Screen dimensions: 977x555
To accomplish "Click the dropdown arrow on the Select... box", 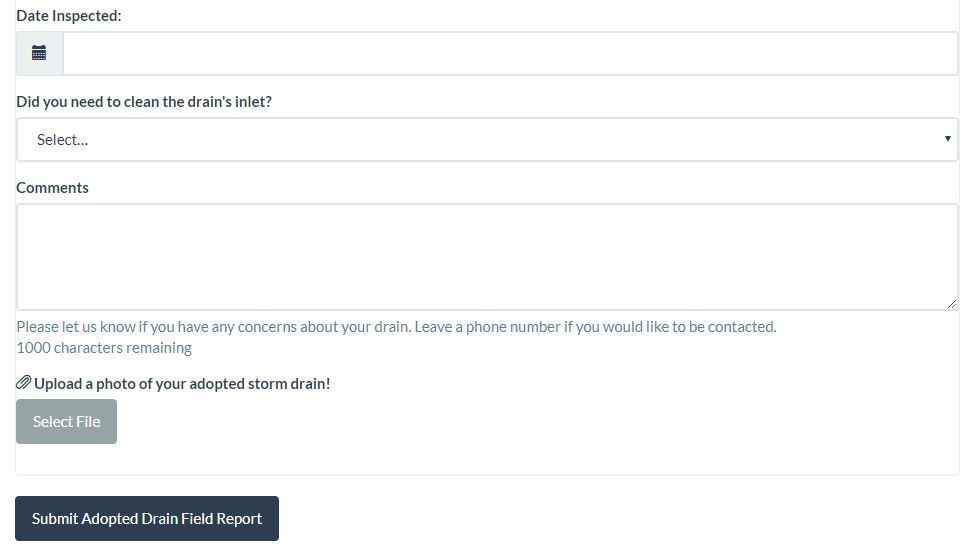I will (948, 139).
